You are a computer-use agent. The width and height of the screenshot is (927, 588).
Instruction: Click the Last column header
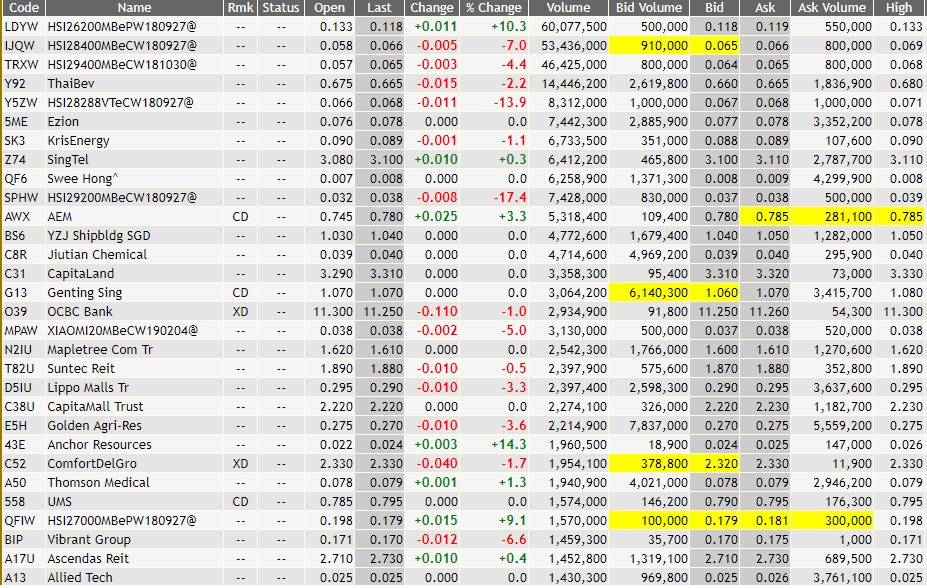click(379, 8)
